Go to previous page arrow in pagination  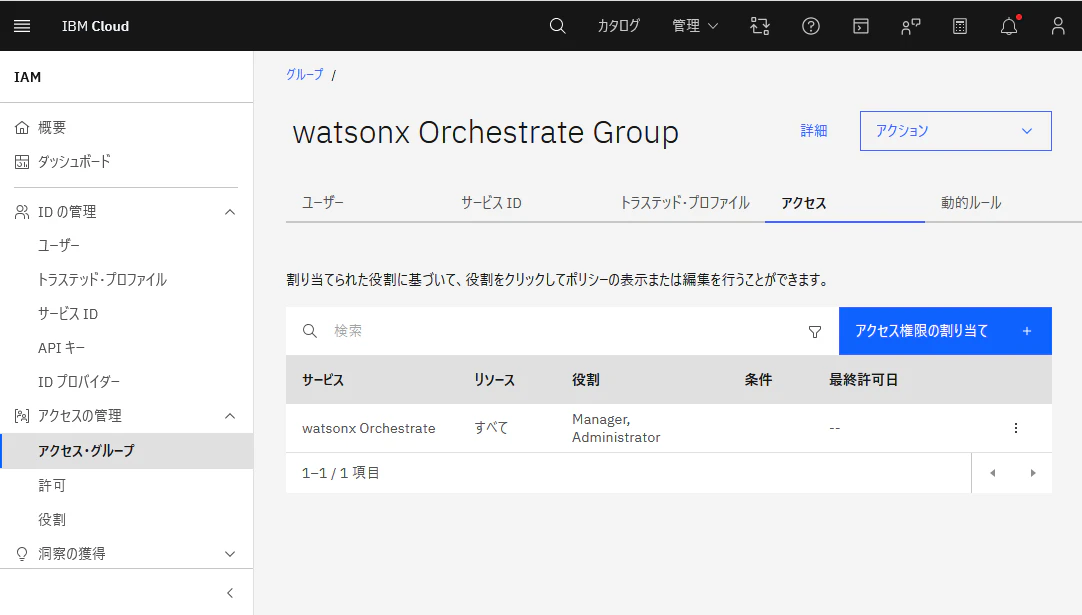(992, 473)
